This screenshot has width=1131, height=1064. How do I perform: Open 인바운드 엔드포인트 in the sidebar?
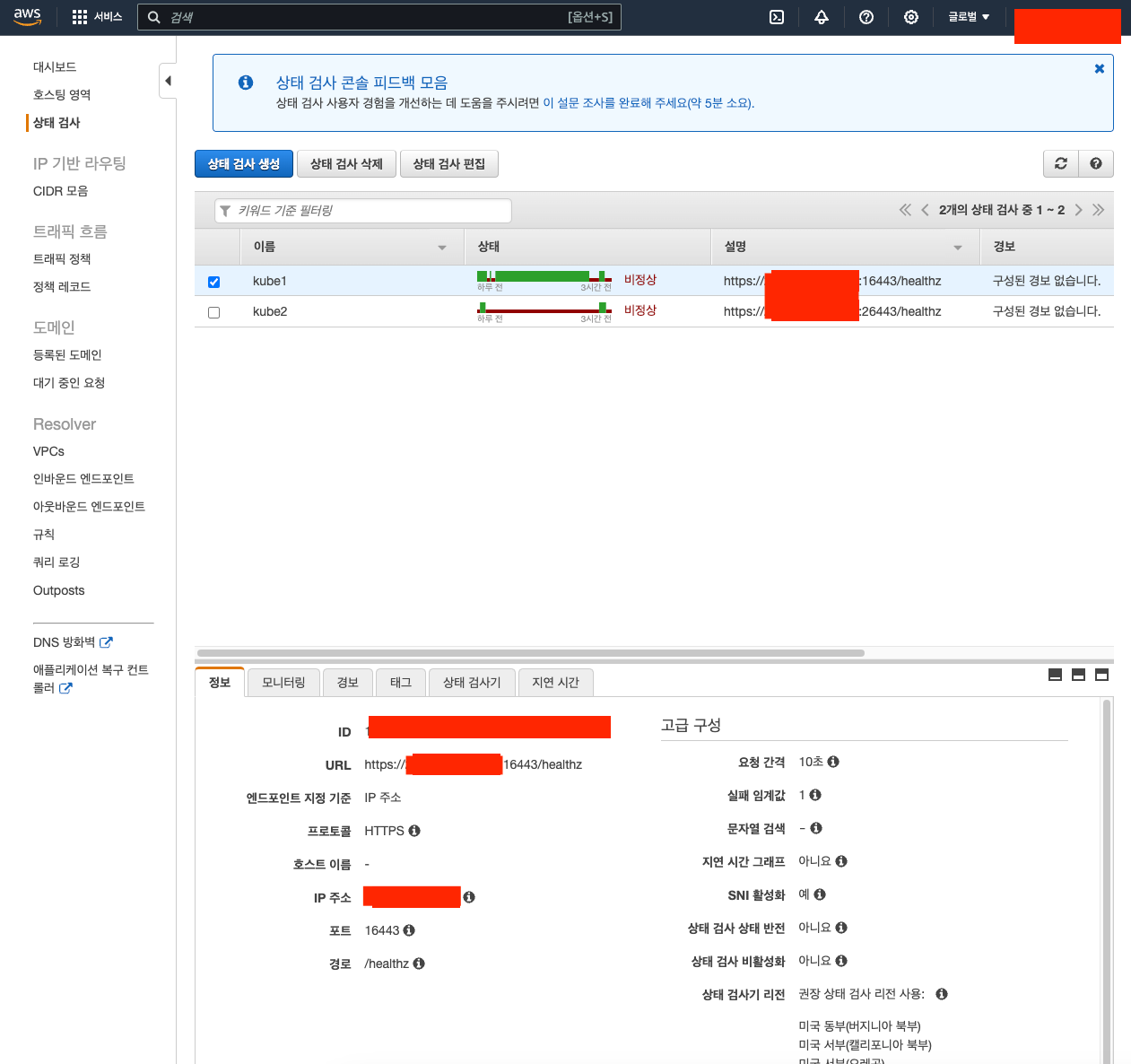83,479
